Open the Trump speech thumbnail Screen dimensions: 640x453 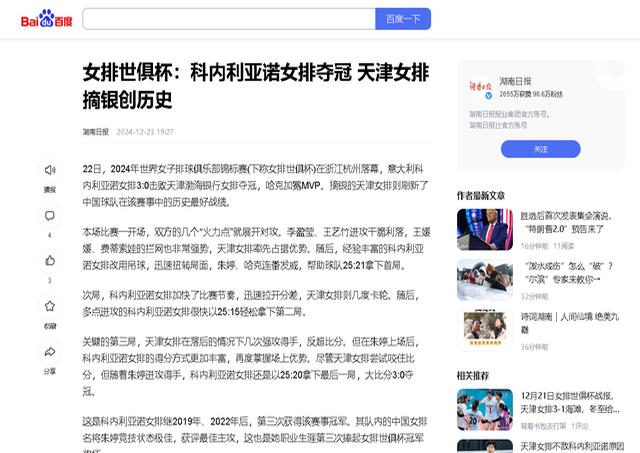point(485,229)
